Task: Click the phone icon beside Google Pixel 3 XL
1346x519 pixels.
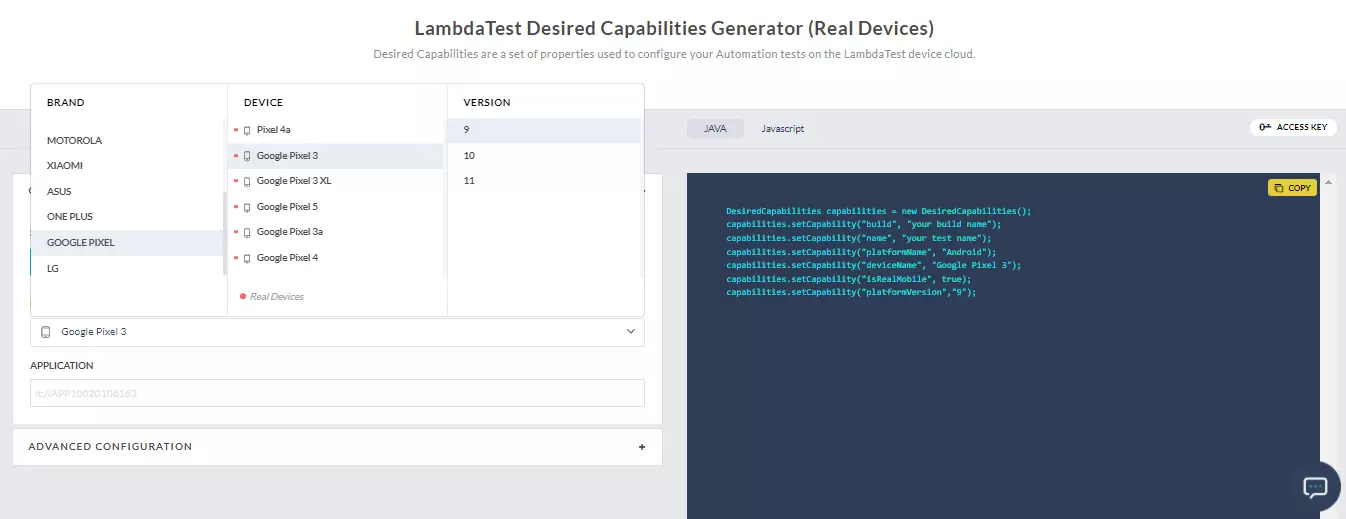Action: click(x=247, y=181)
